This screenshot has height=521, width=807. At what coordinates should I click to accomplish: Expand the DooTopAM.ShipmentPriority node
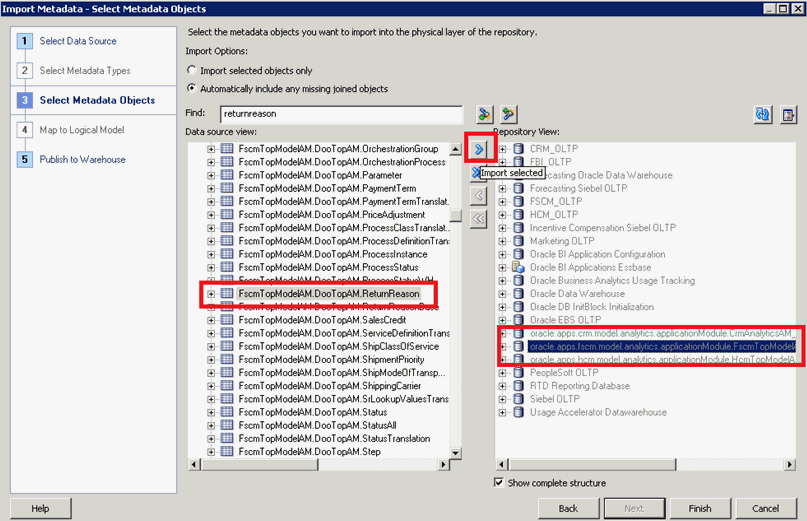pyautogui.click(x=211, y=360)
